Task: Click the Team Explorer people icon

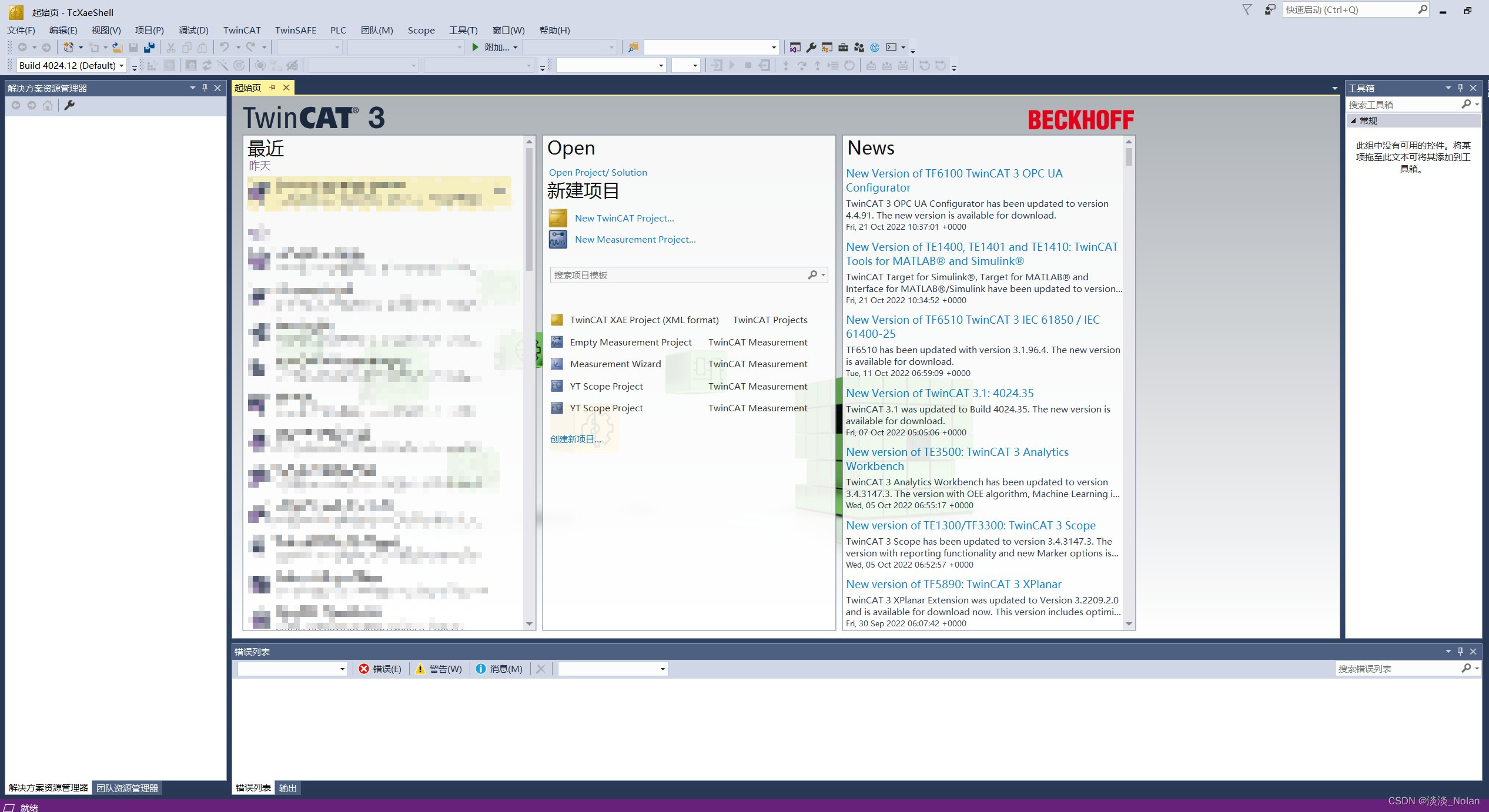Action: tap(859, 48)
